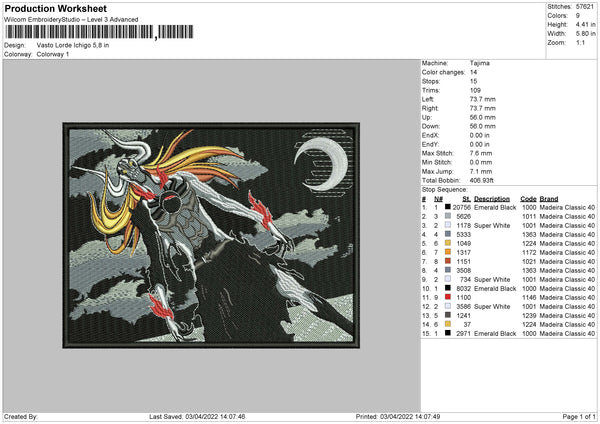The image size is (600, 424).
Task: Click 'Printed: 03/04/2022 14:07:49' footer text
Action: 398,416
